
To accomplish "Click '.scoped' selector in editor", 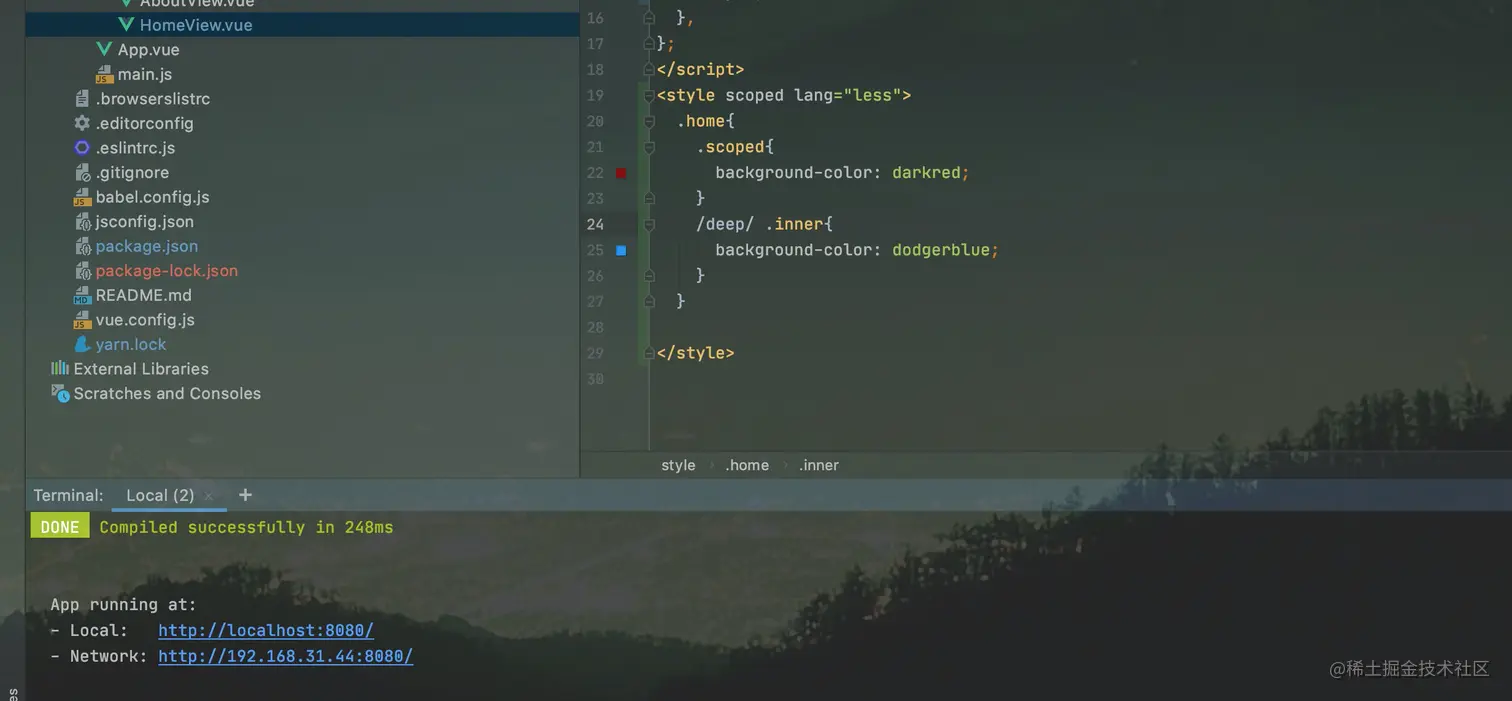I will pyautogui.click(x=731, y=147).
